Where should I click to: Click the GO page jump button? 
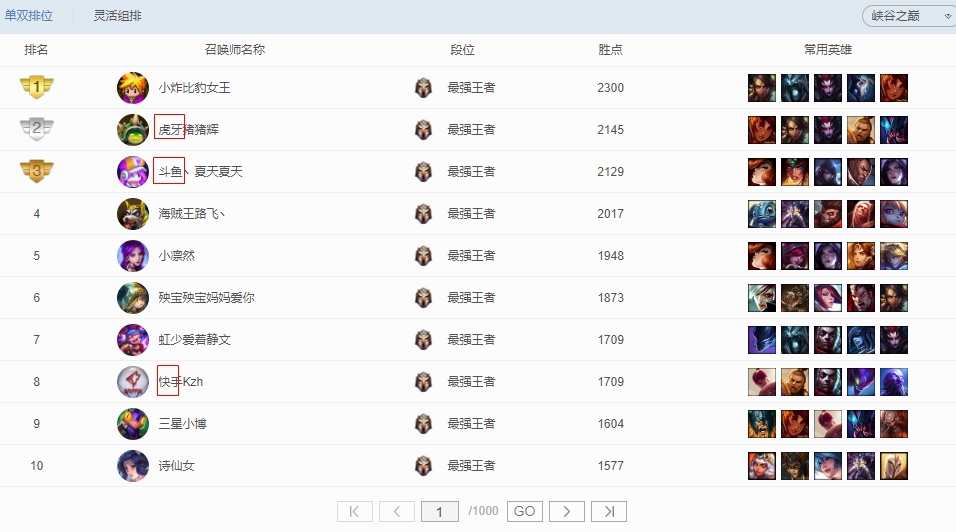click(524, 511)
